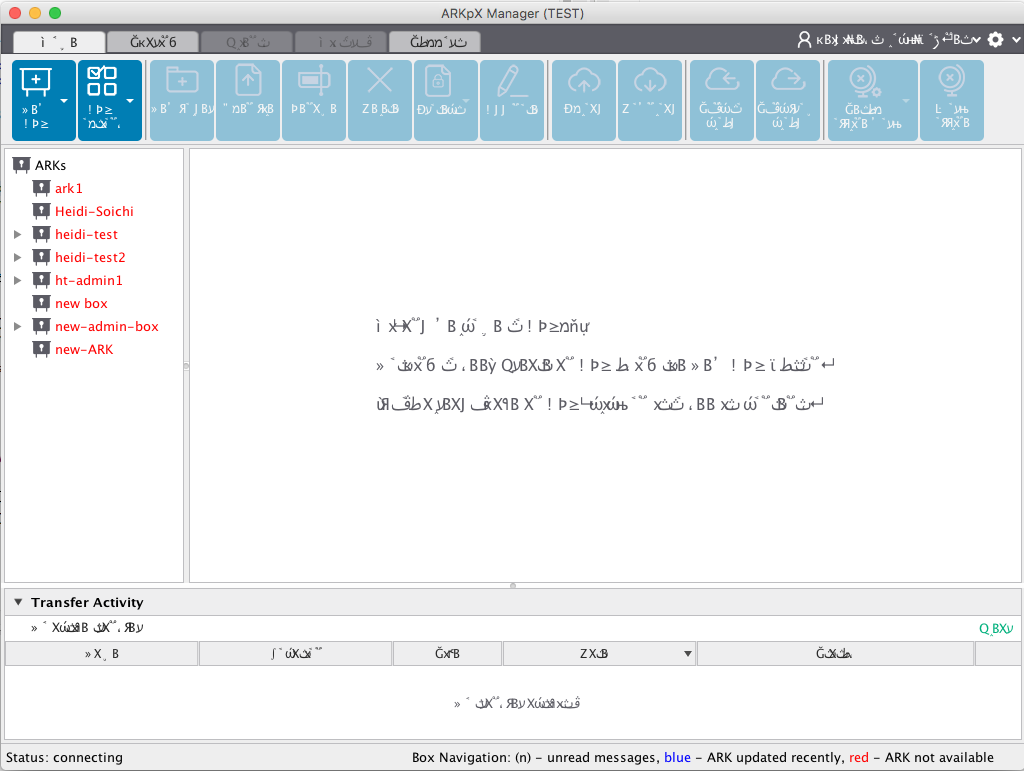Viewport: 1024px width, 771px height.
Task: Click the upload file document-arrow icon
Action: (x=248, y=81)
